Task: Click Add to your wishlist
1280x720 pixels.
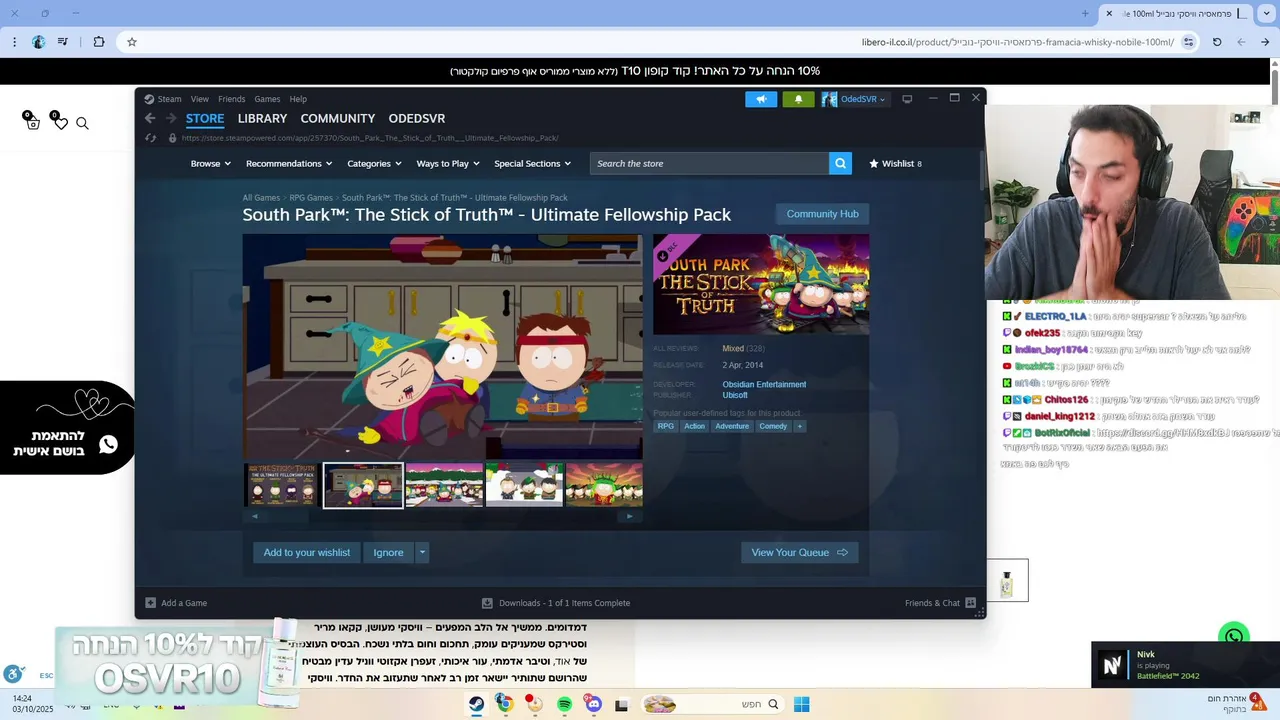Action: [307, 552]
